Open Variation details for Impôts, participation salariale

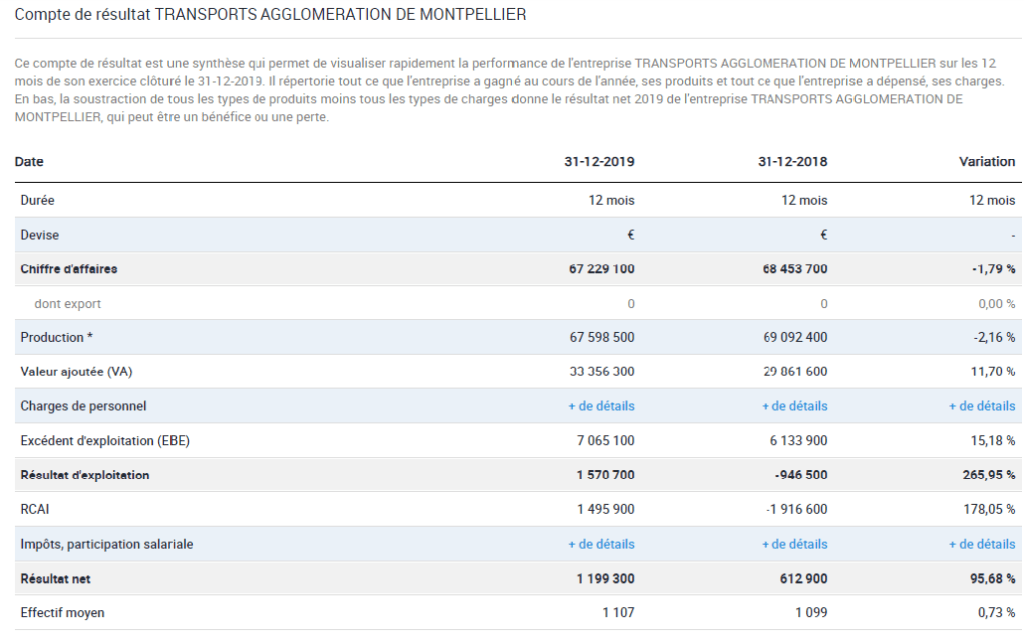(981, 544)
